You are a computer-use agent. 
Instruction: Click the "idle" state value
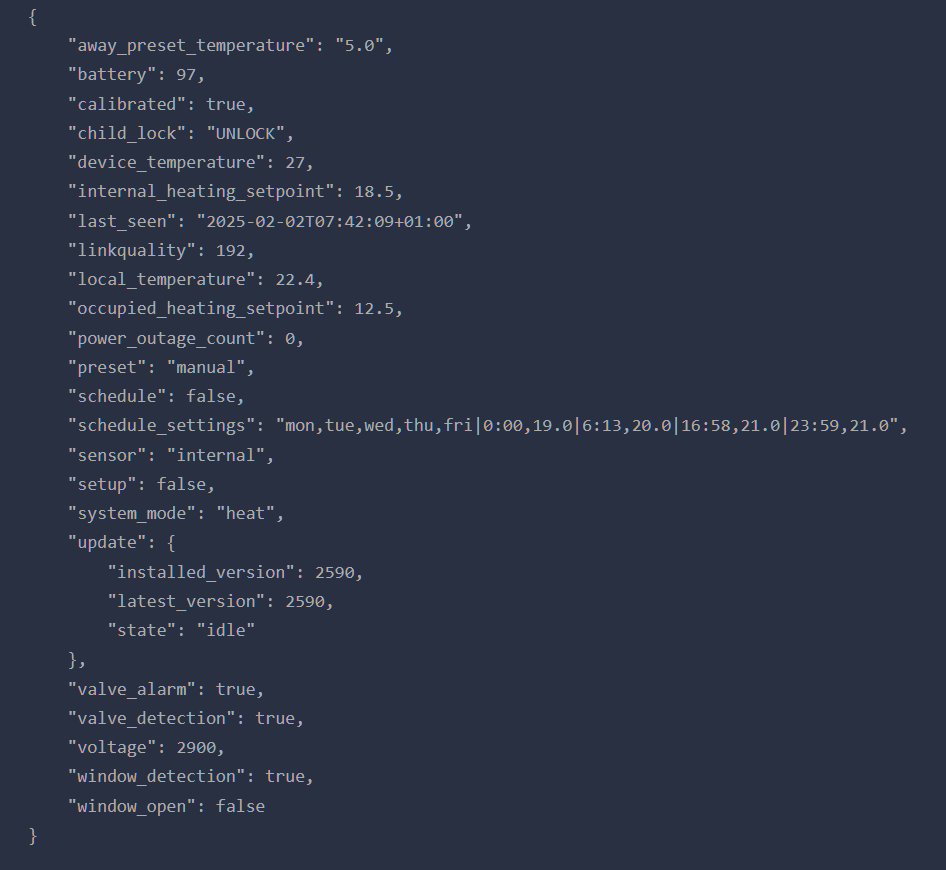point(226,630)
